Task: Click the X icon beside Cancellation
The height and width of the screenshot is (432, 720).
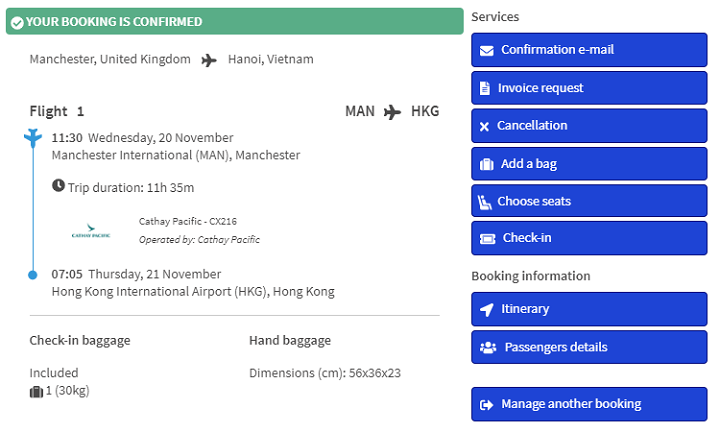Action: (485, 126)
